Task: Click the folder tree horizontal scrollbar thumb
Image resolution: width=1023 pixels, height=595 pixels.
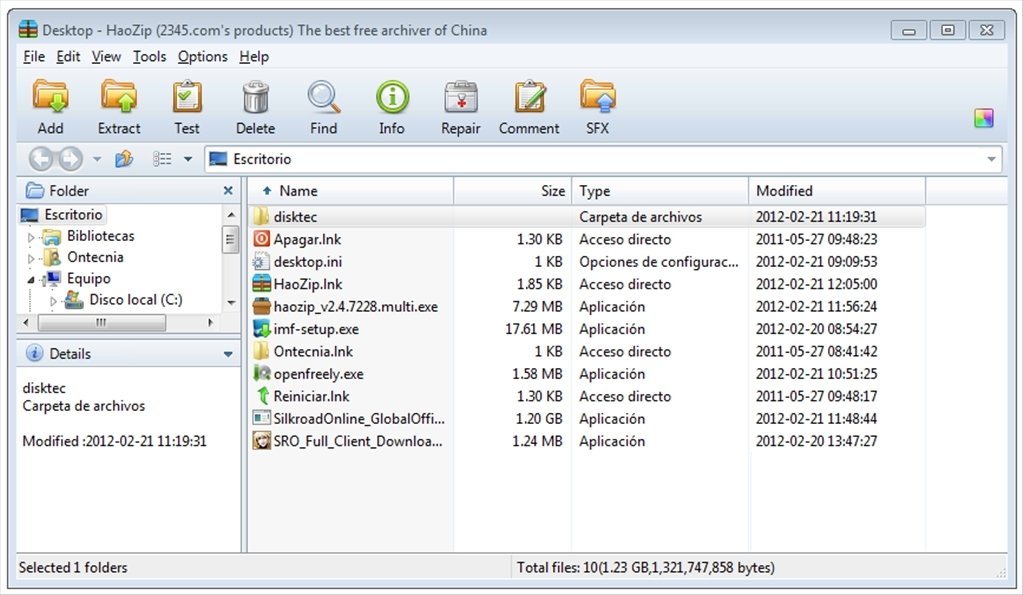Action: coord(101,322)
